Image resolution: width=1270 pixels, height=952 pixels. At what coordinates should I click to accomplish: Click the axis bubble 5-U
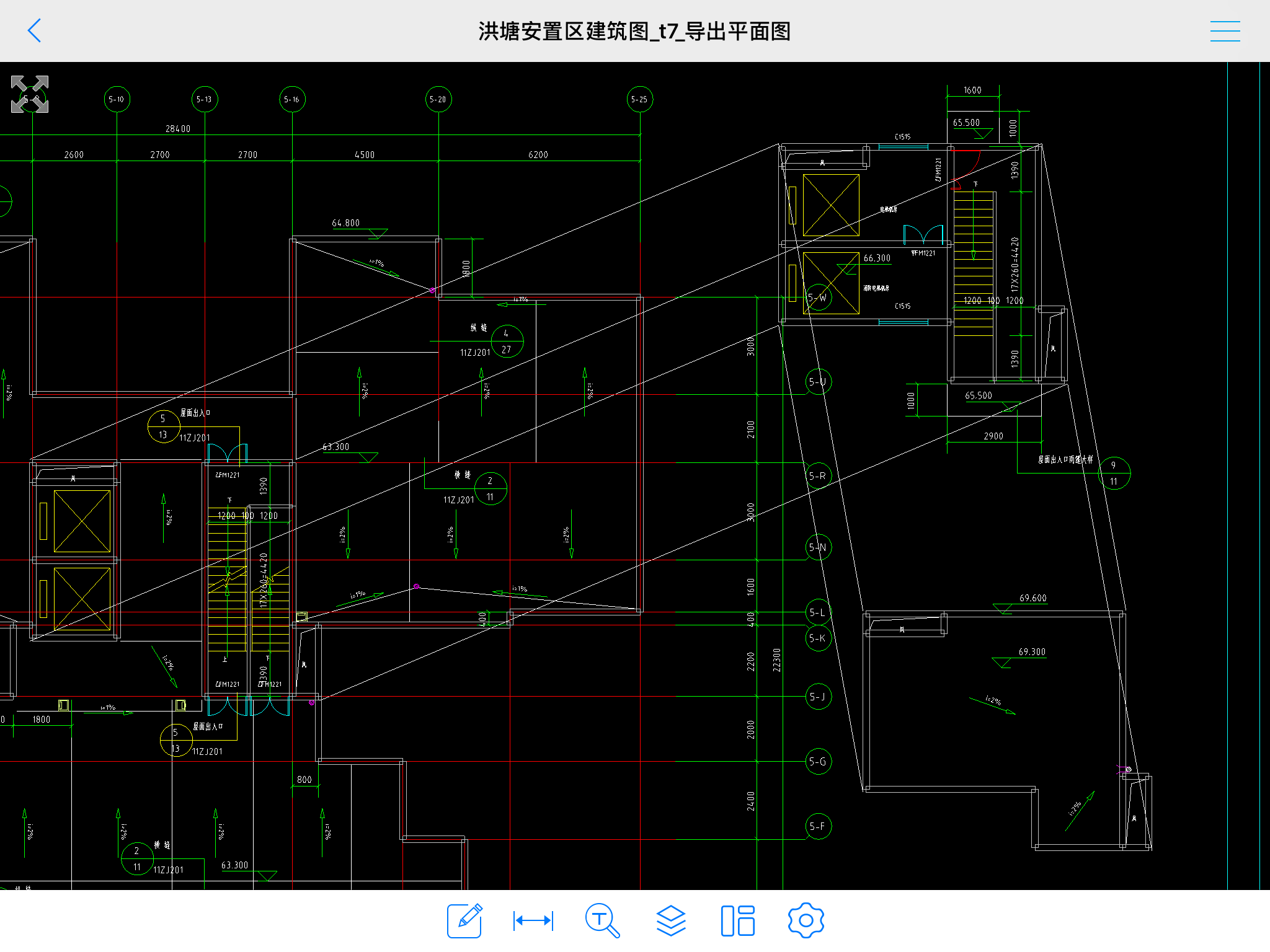(819, 382)
